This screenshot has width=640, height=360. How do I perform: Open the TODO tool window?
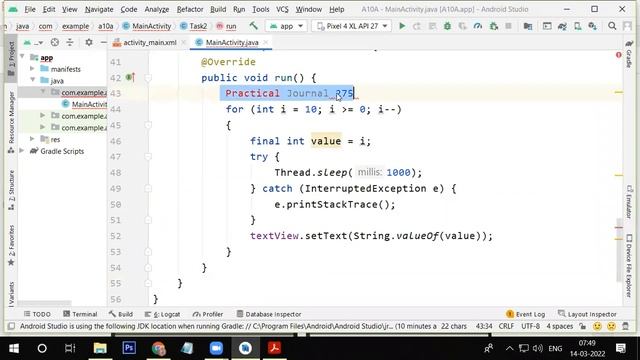click(x=37, y=314)
